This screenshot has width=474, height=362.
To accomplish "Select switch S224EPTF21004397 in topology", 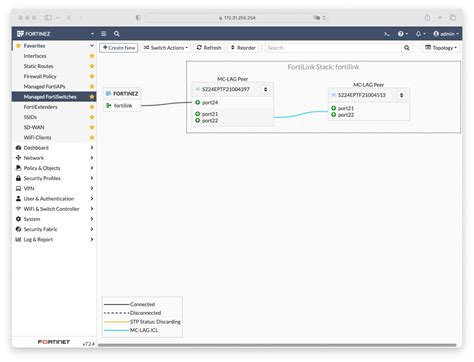I will [x=226, y=89].
